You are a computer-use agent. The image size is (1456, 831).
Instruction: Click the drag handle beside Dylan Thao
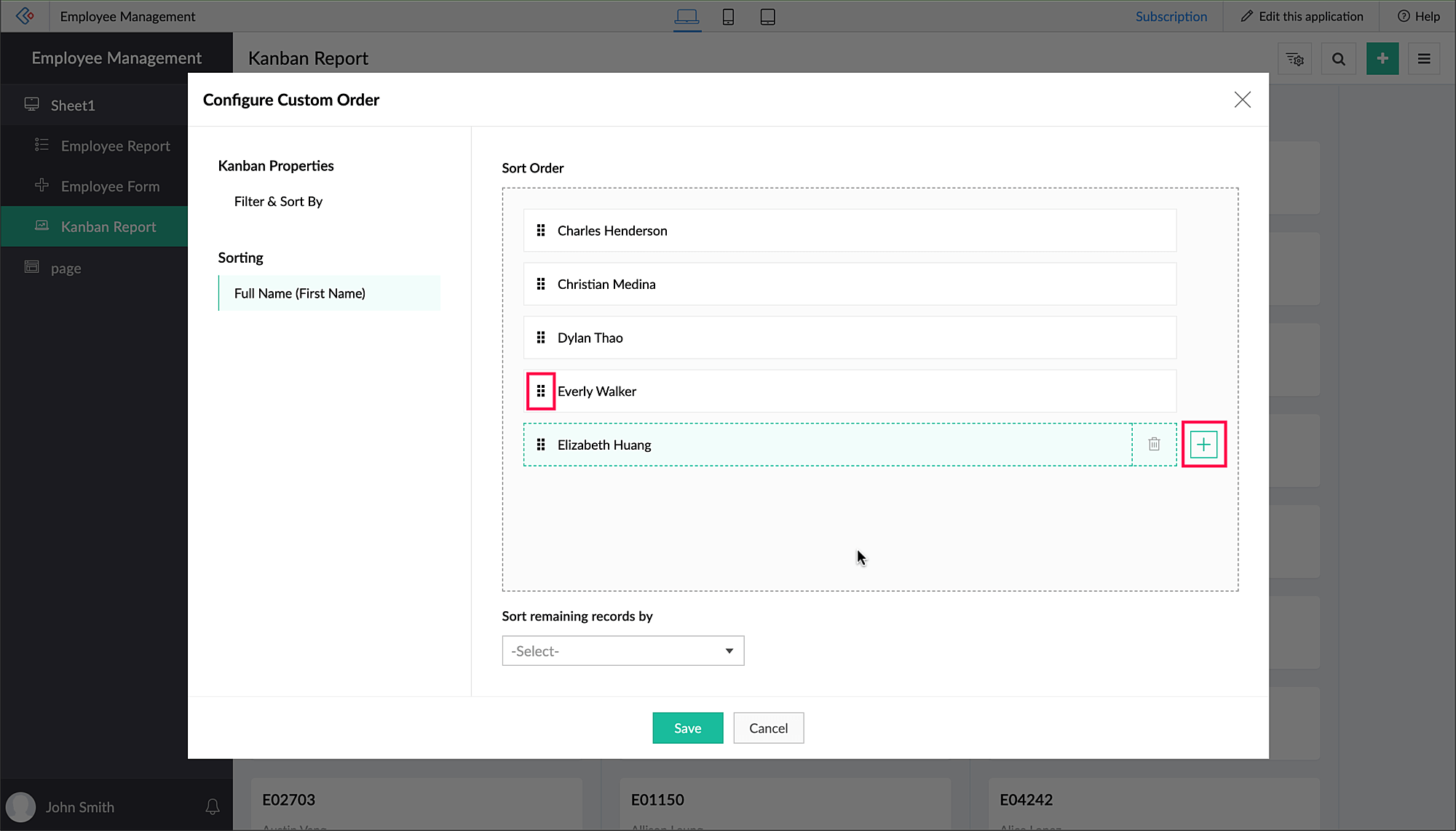pos(540,338)
